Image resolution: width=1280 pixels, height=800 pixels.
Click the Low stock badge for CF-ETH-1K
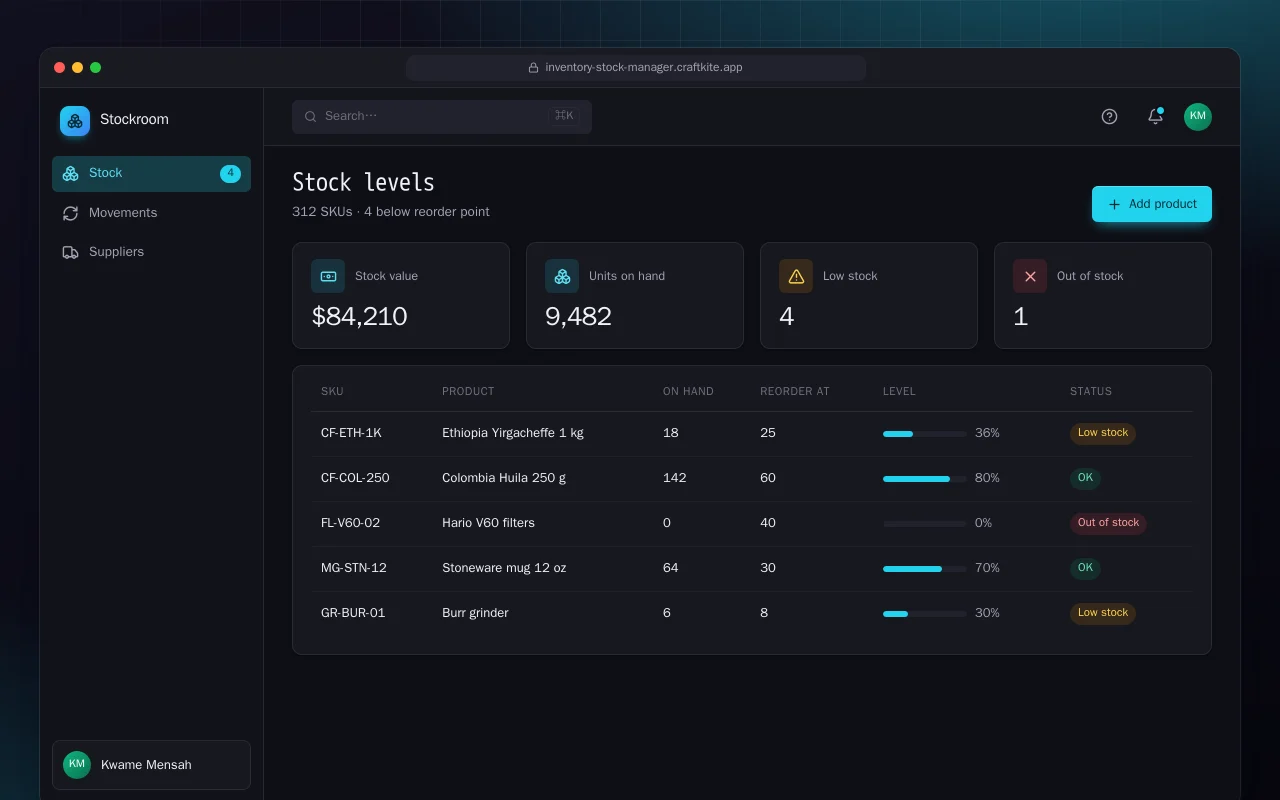(1103, 433)
